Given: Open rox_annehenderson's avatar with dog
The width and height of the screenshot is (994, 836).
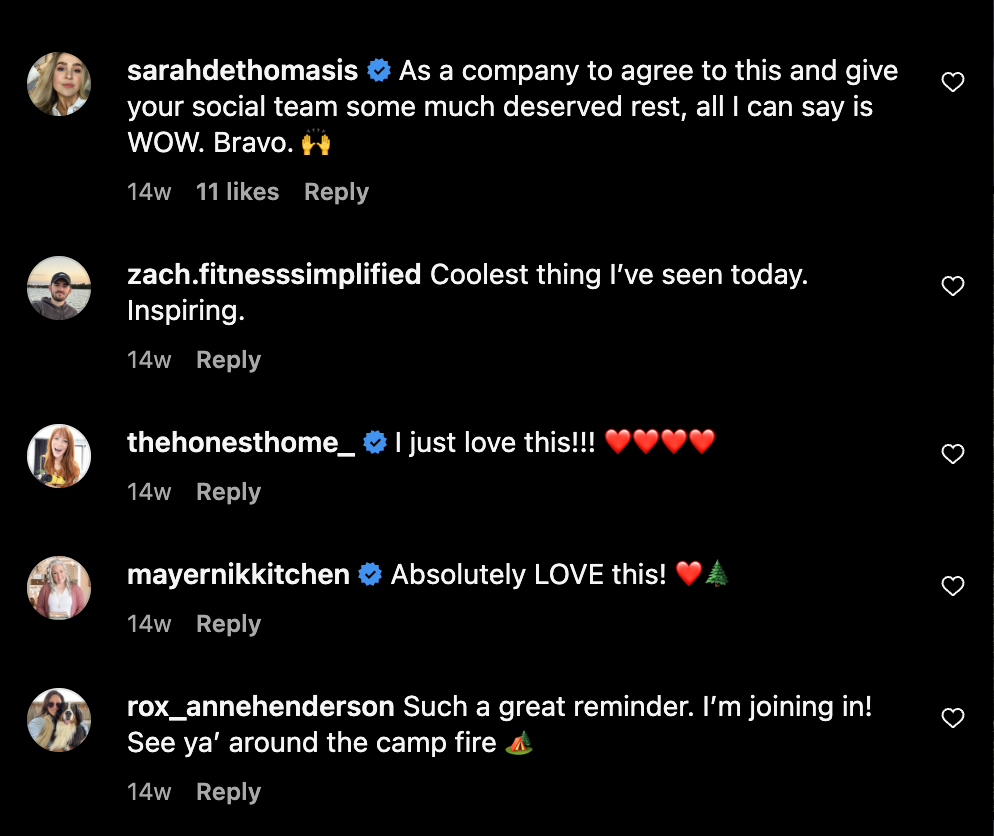Looking at the screenshot, I should [59, 720].
